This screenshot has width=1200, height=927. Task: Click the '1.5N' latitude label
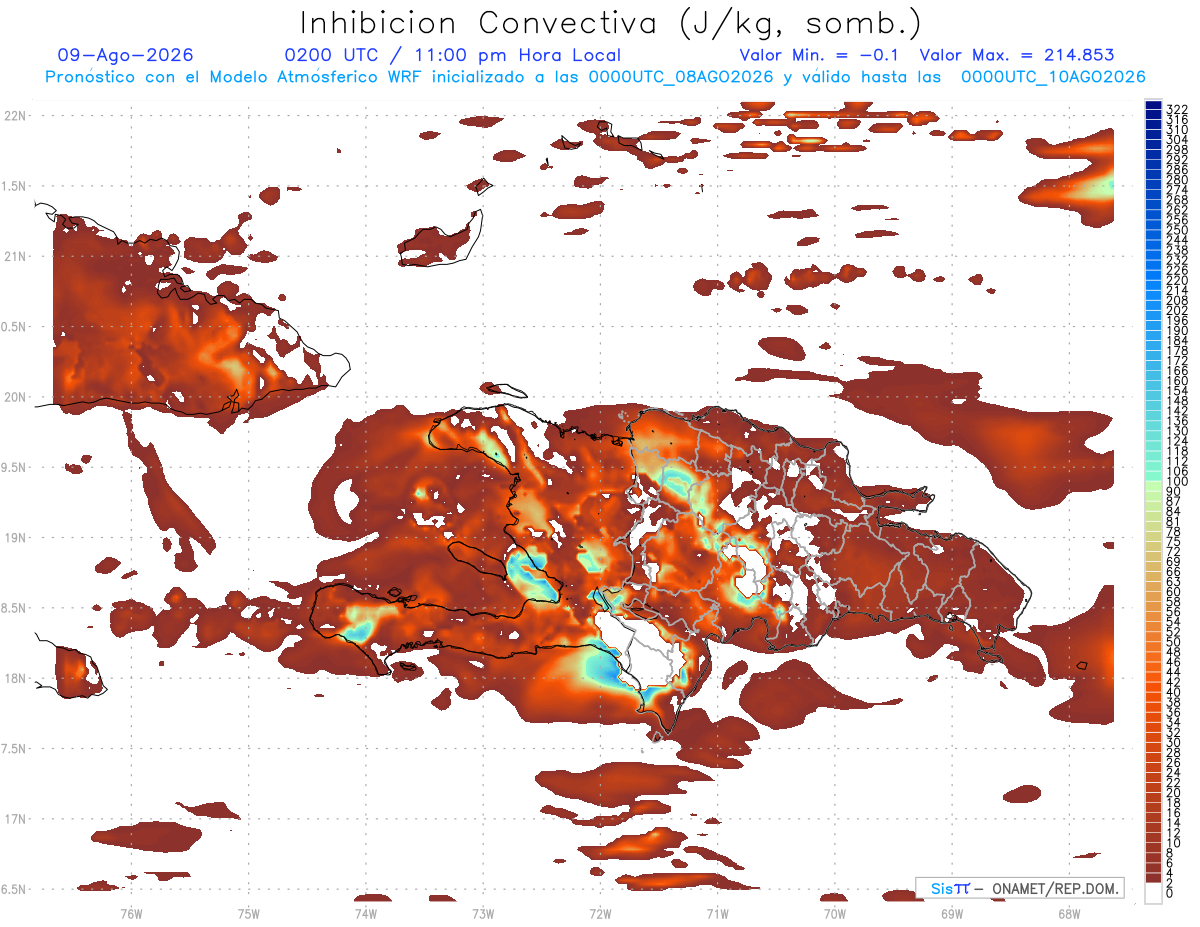coord(14,186)
